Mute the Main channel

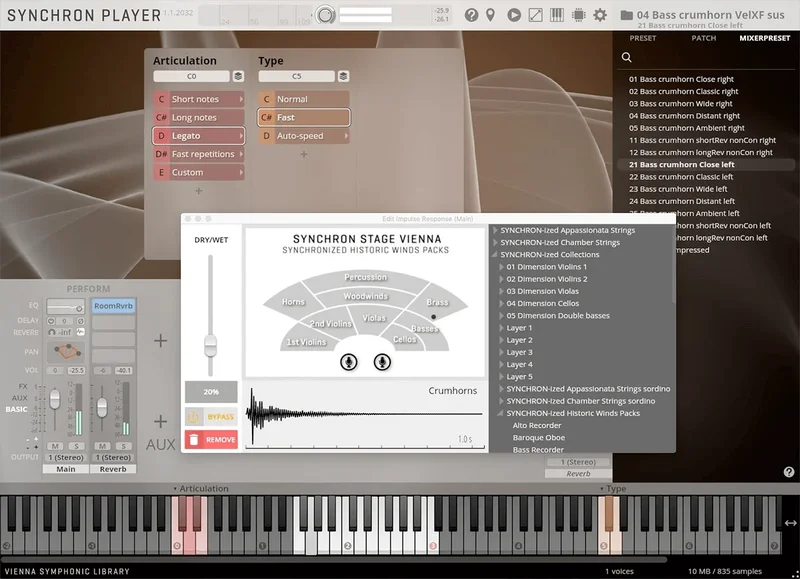point(55,446)
